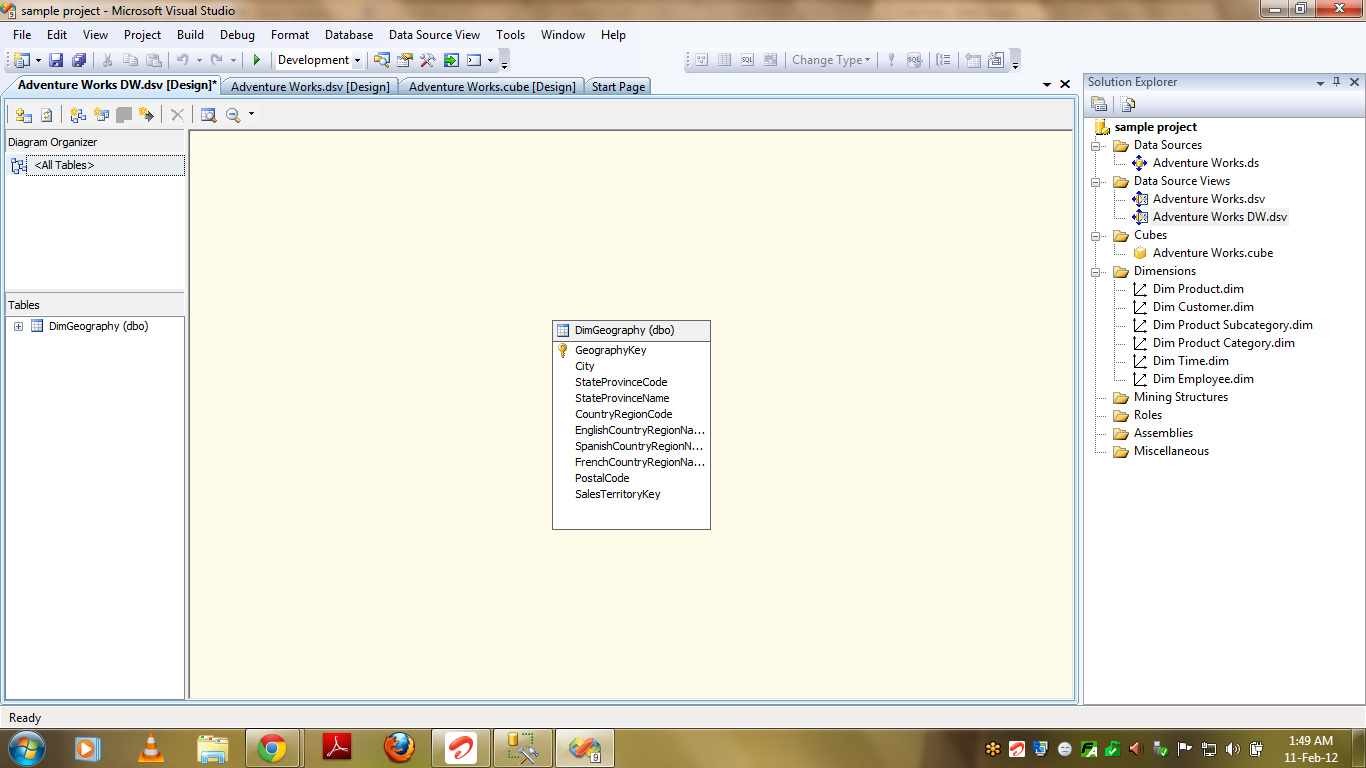Switch to the Start Page tab
1366x768 pixels.
pos(618,87)
